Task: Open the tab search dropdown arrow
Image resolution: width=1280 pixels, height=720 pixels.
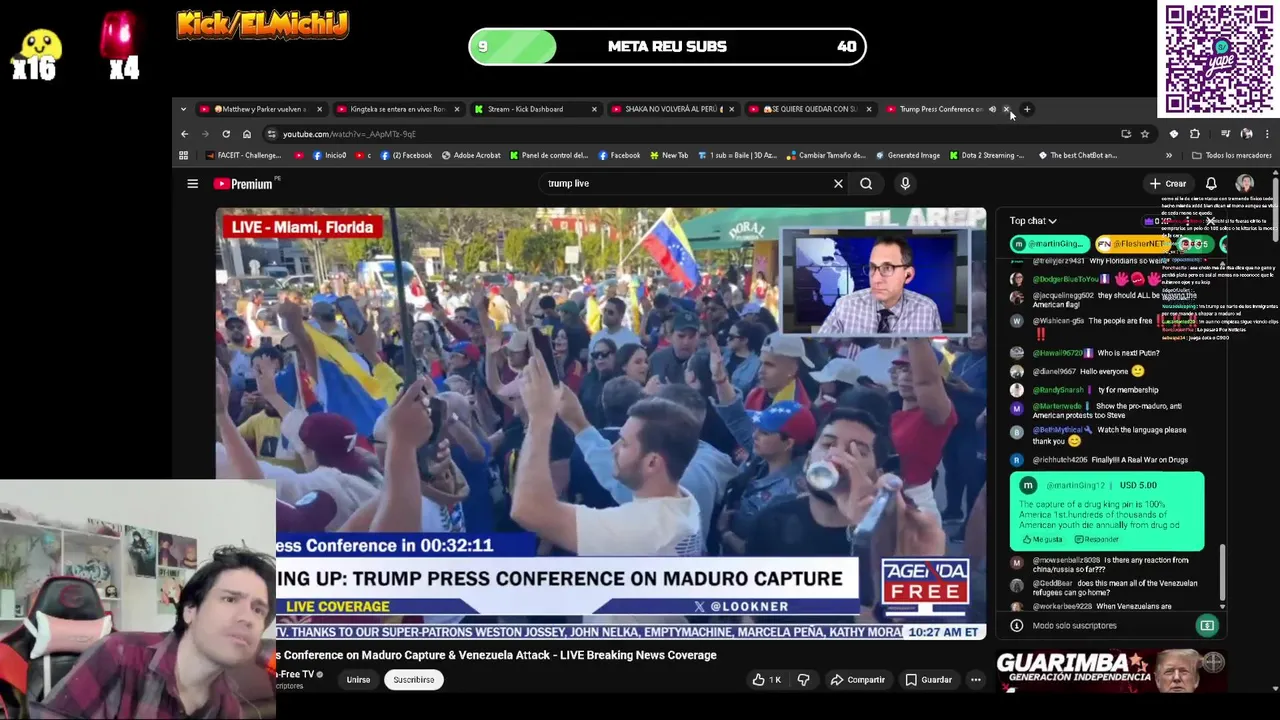Action: coord(183,109)
